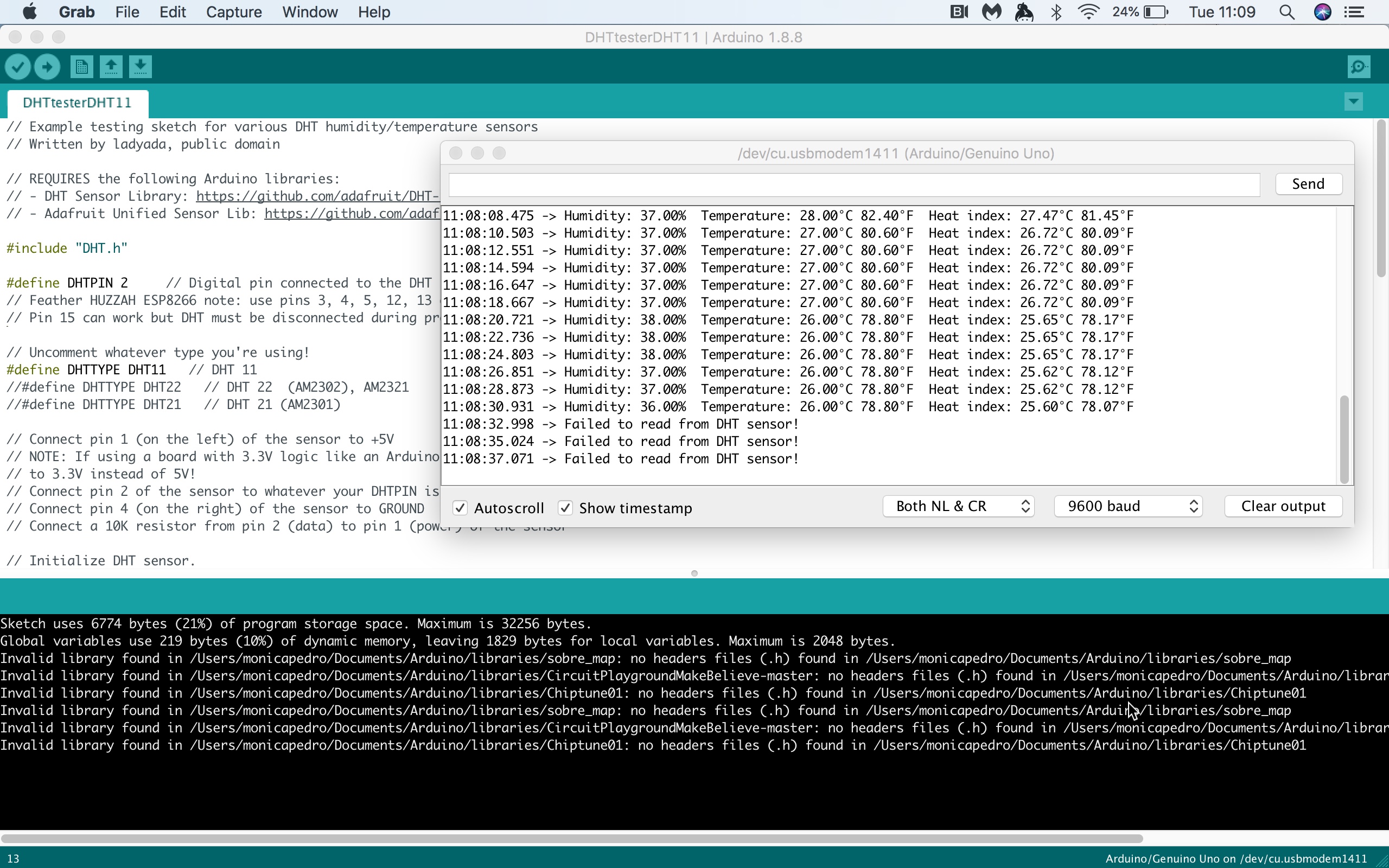This screenshot has width=1389, height=868.
Task: Open the Both NL & CR line ending dropdown
Action: (959, 506)
